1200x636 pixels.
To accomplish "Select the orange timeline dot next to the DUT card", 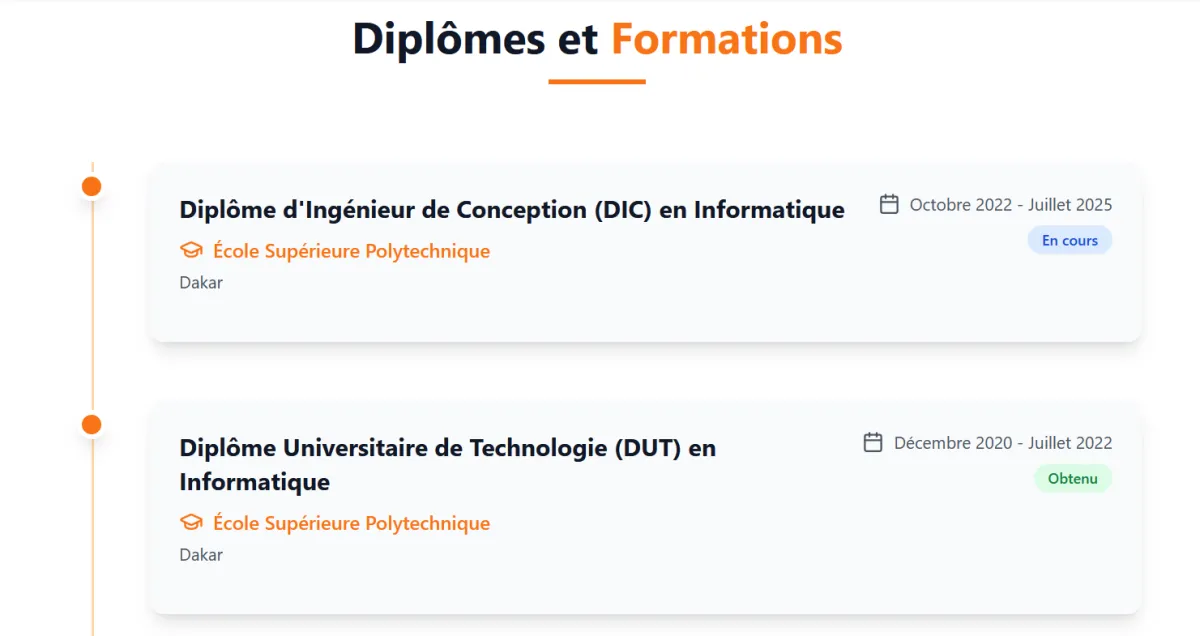I will coord(92,423).
